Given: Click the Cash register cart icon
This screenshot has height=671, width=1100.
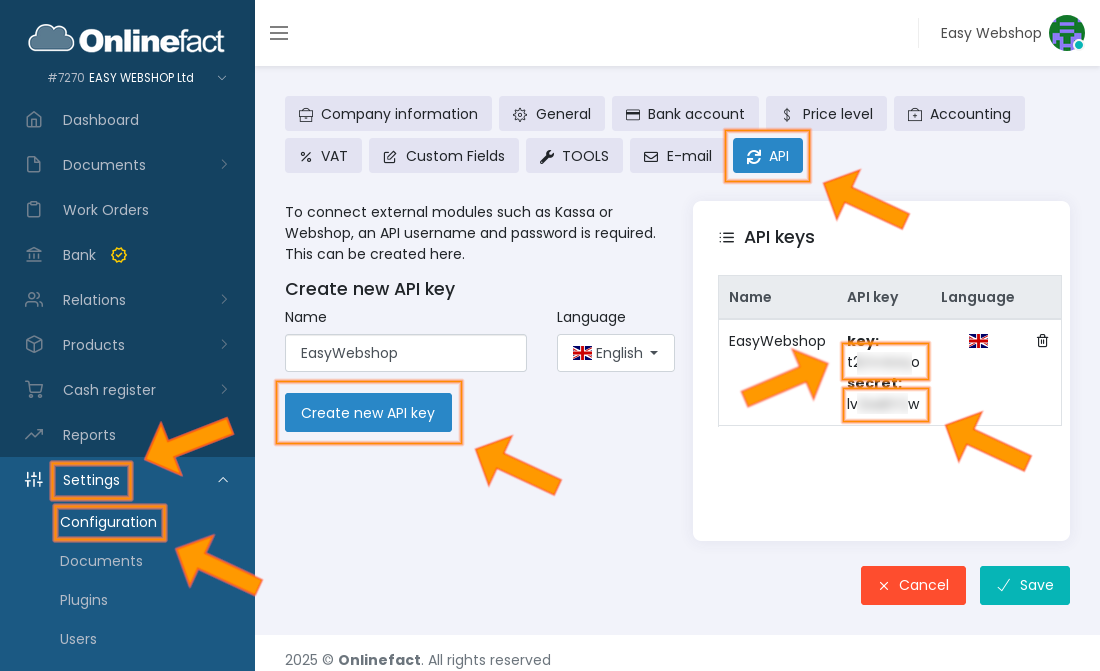Looking at the screenshot, I should pyautogui.click(x=34, y=390).
